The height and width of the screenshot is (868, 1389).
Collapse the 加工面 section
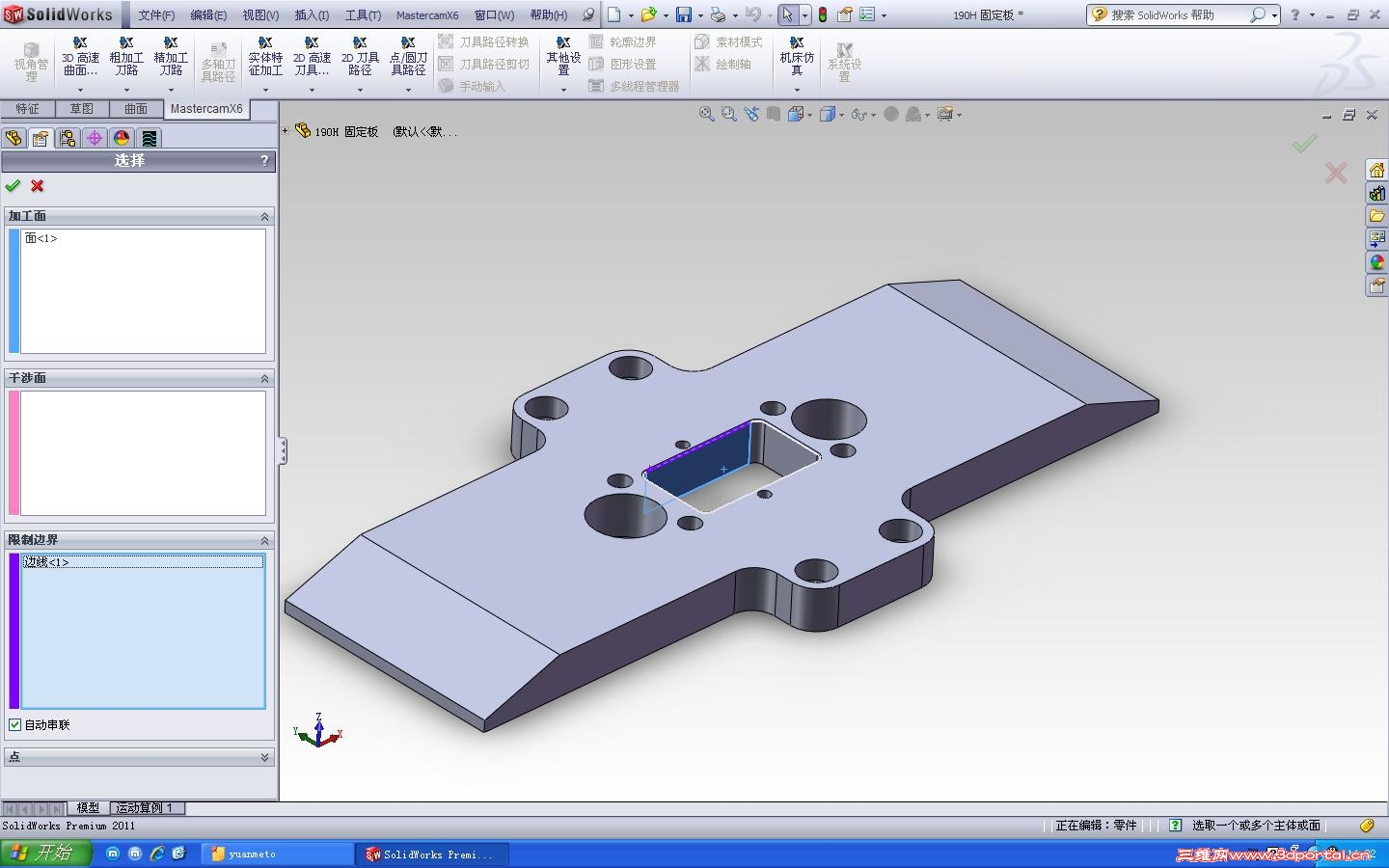click(264, 216)
